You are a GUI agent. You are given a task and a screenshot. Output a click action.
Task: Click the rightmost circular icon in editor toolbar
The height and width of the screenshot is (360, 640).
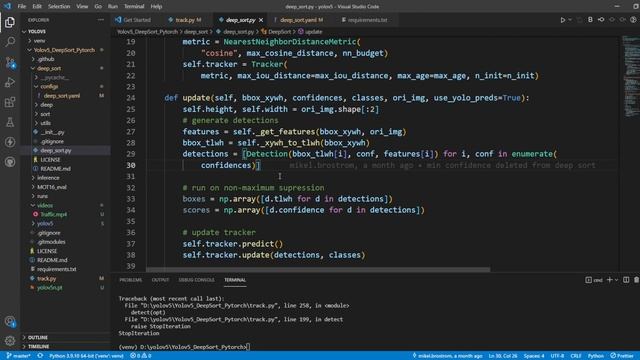pyautogui.click(x=633, y=20)
